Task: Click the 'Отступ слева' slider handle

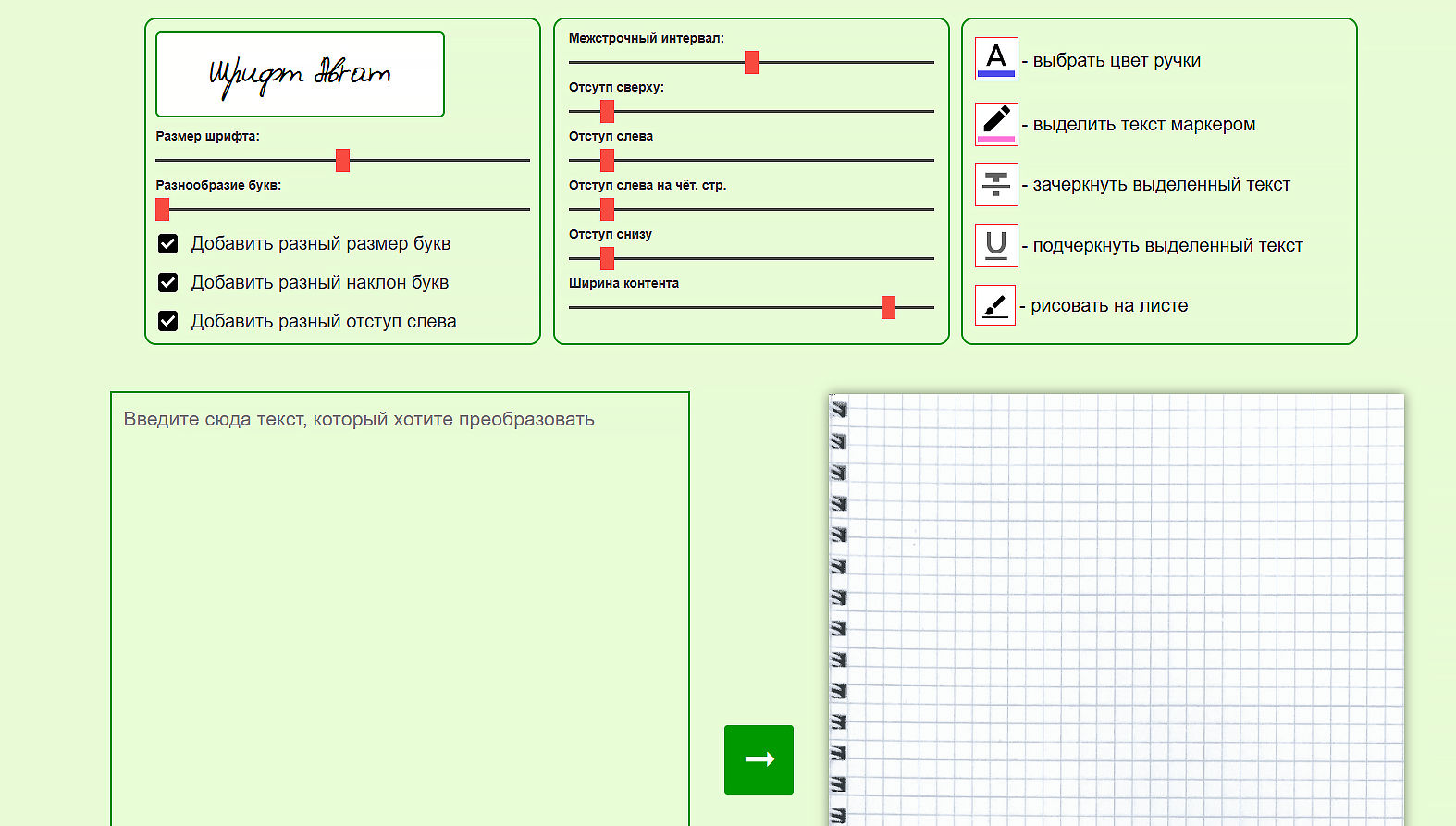Action: [607, 161]
